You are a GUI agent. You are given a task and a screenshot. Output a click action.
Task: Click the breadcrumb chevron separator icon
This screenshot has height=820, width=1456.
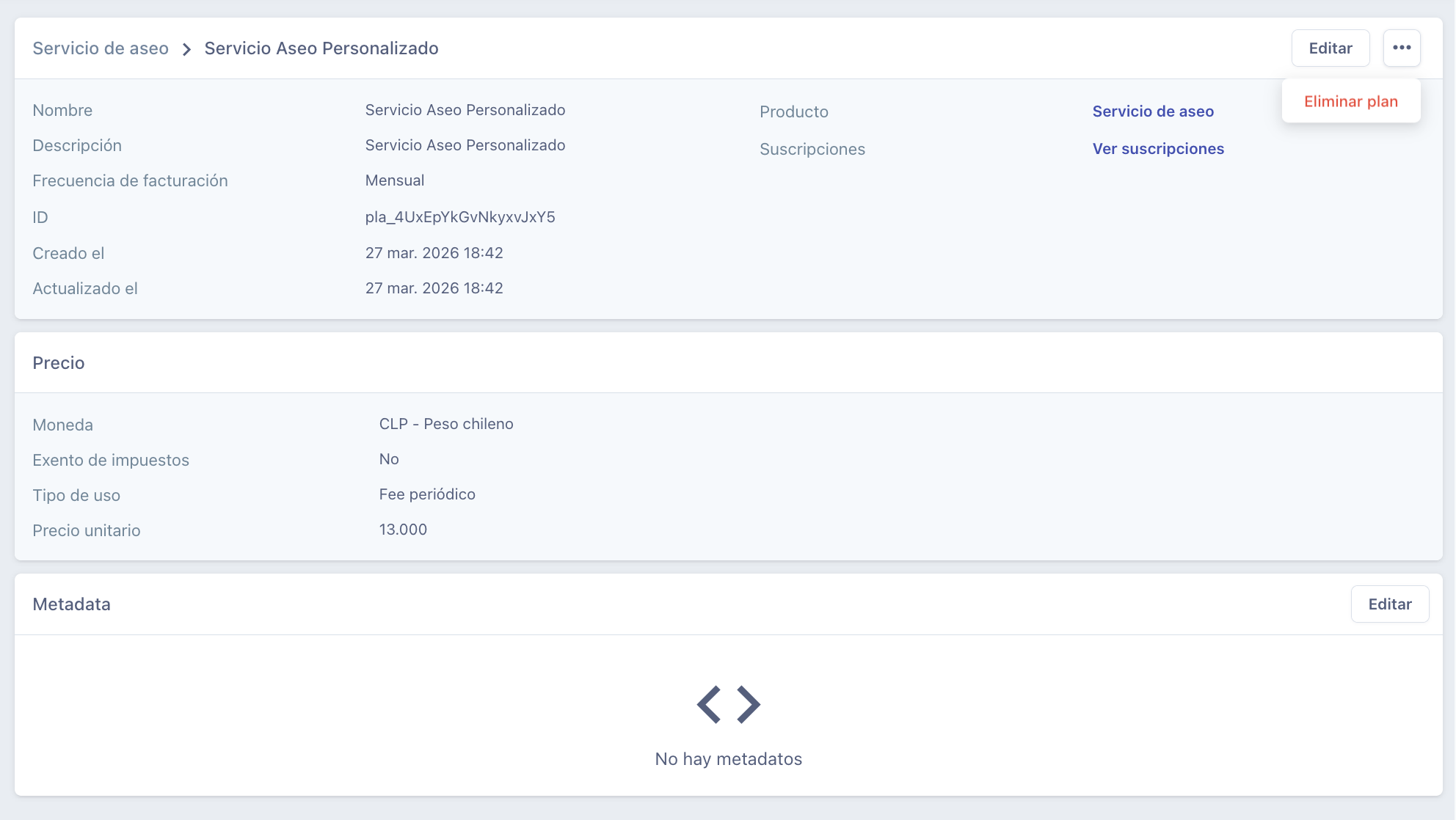(186, 49)
